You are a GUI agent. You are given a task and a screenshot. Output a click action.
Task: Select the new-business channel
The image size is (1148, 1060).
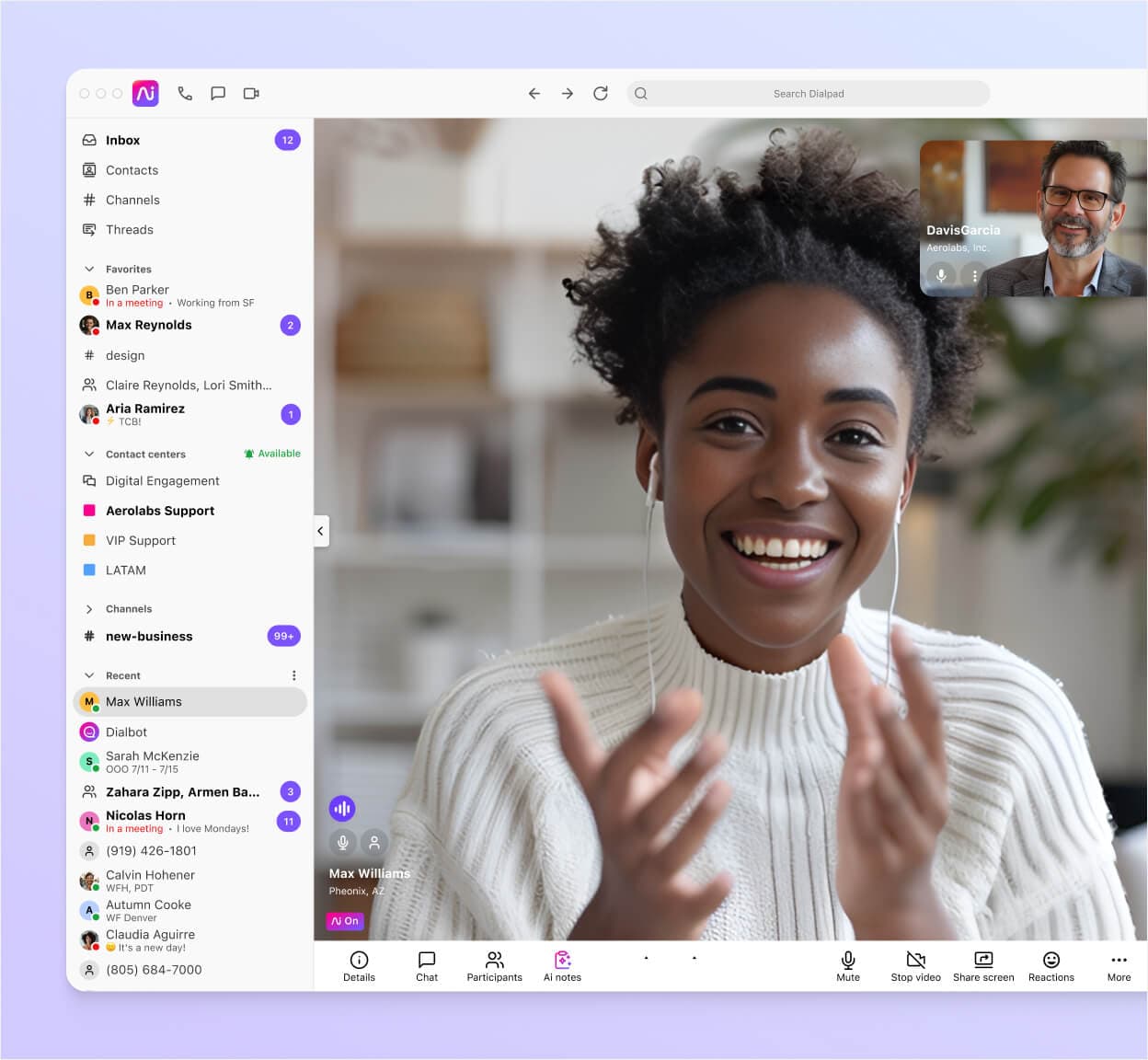(x=149, y=636)
